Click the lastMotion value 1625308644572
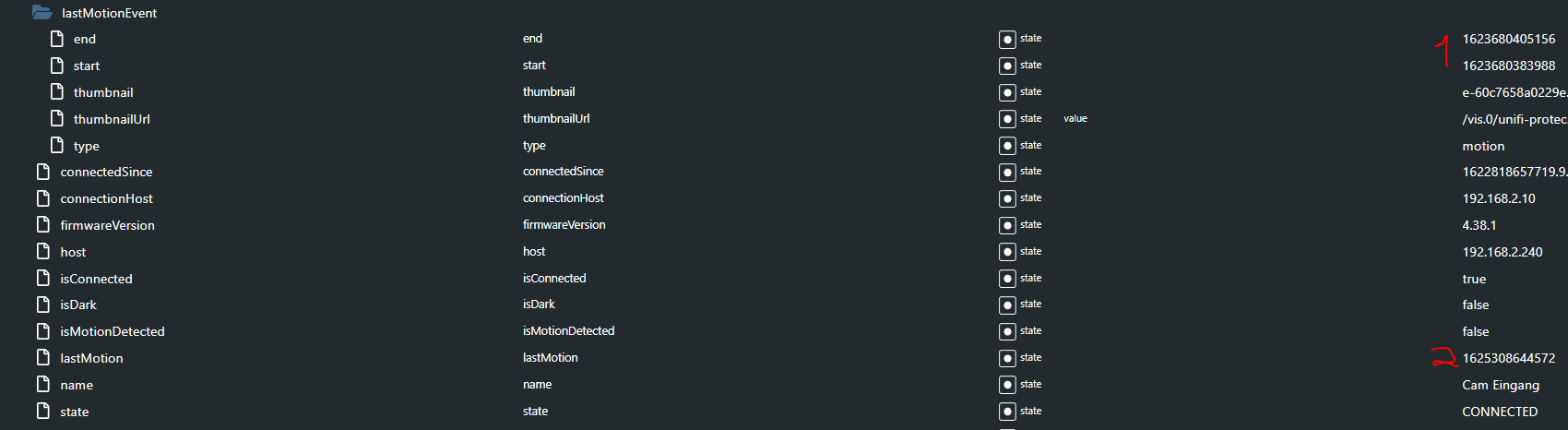The width and height of the screenshot is (1568, 430). tap(1509, 358)
